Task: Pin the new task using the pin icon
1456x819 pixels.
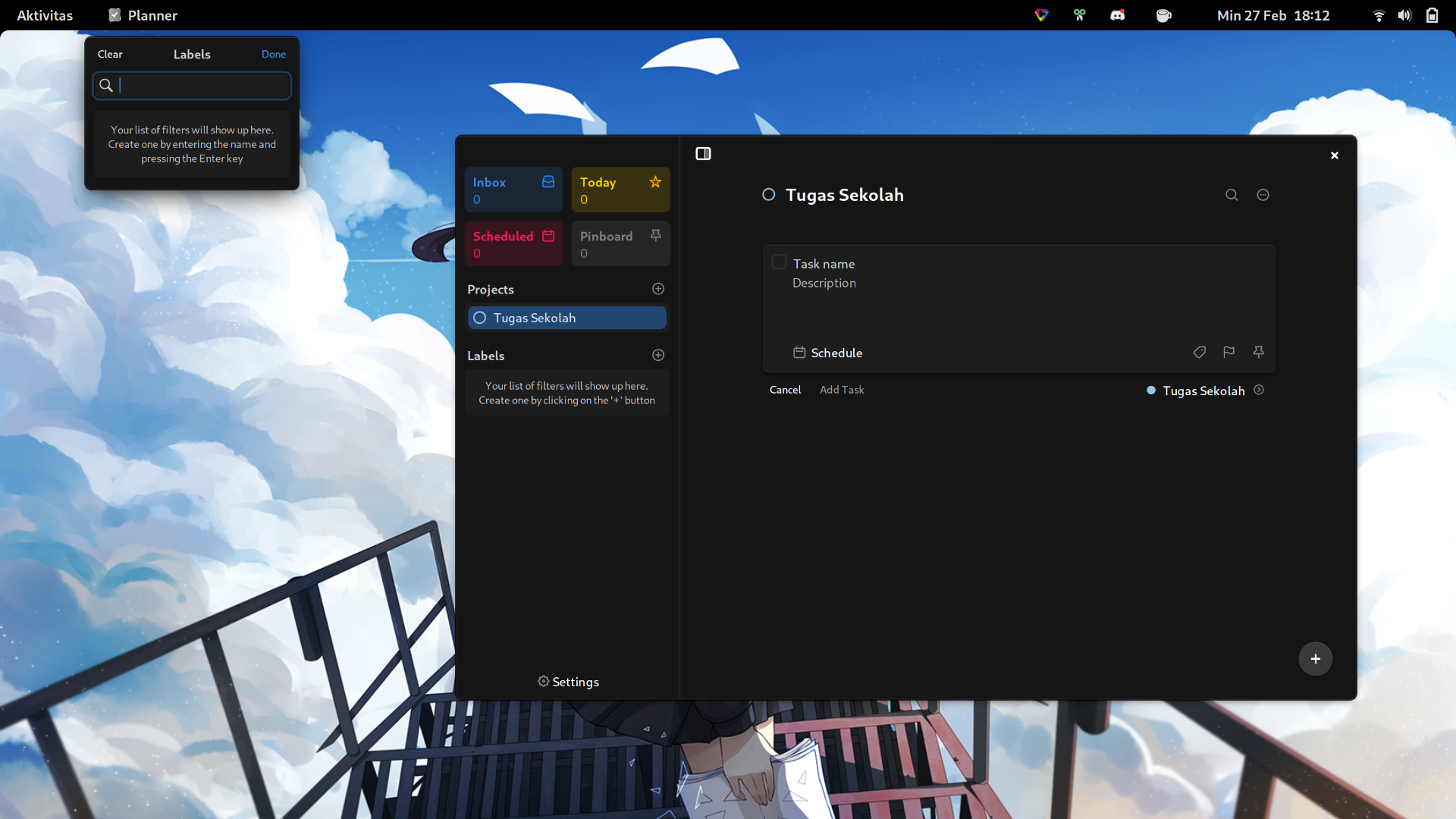Action: coord(1258,352)
